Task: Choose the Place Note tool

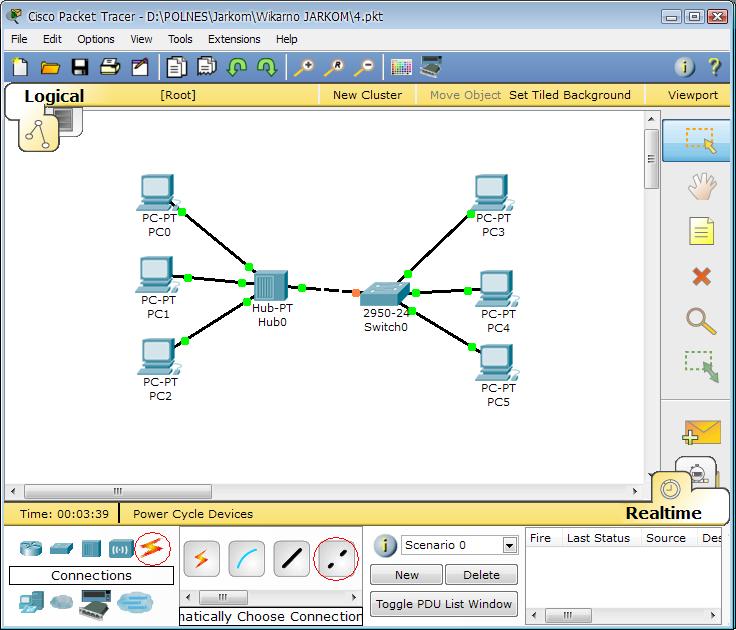Action: point(701,231)
